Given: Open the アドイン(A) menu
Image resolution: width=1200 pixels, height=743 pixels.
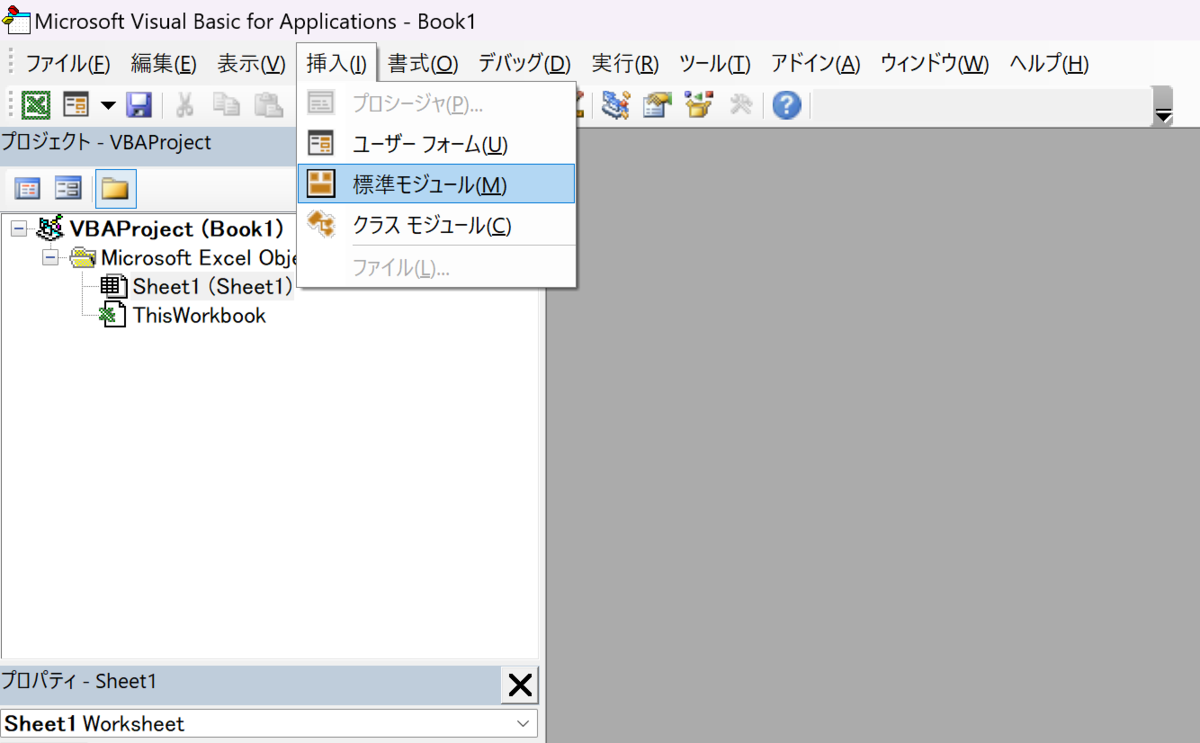Looking at the screenshot, I should point(815,64).
